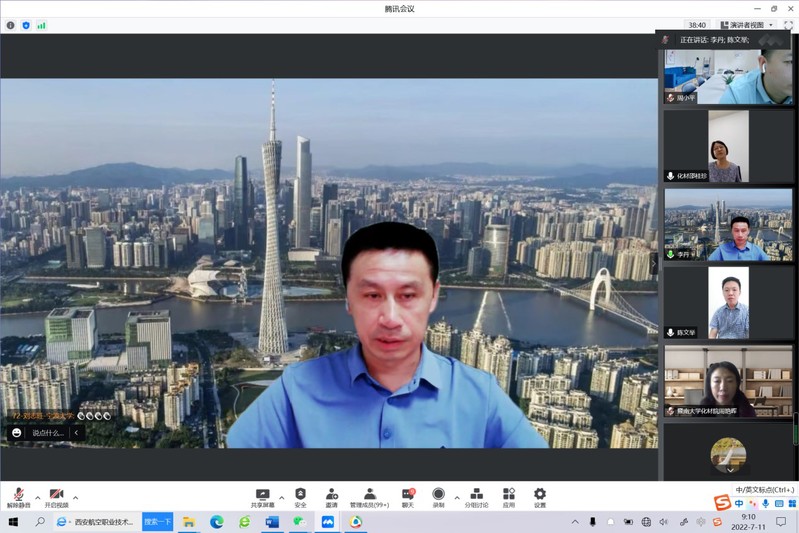Open the Security (安全) shield icon
This screenshot has height=533, width=799.
(x=300, y=497)
